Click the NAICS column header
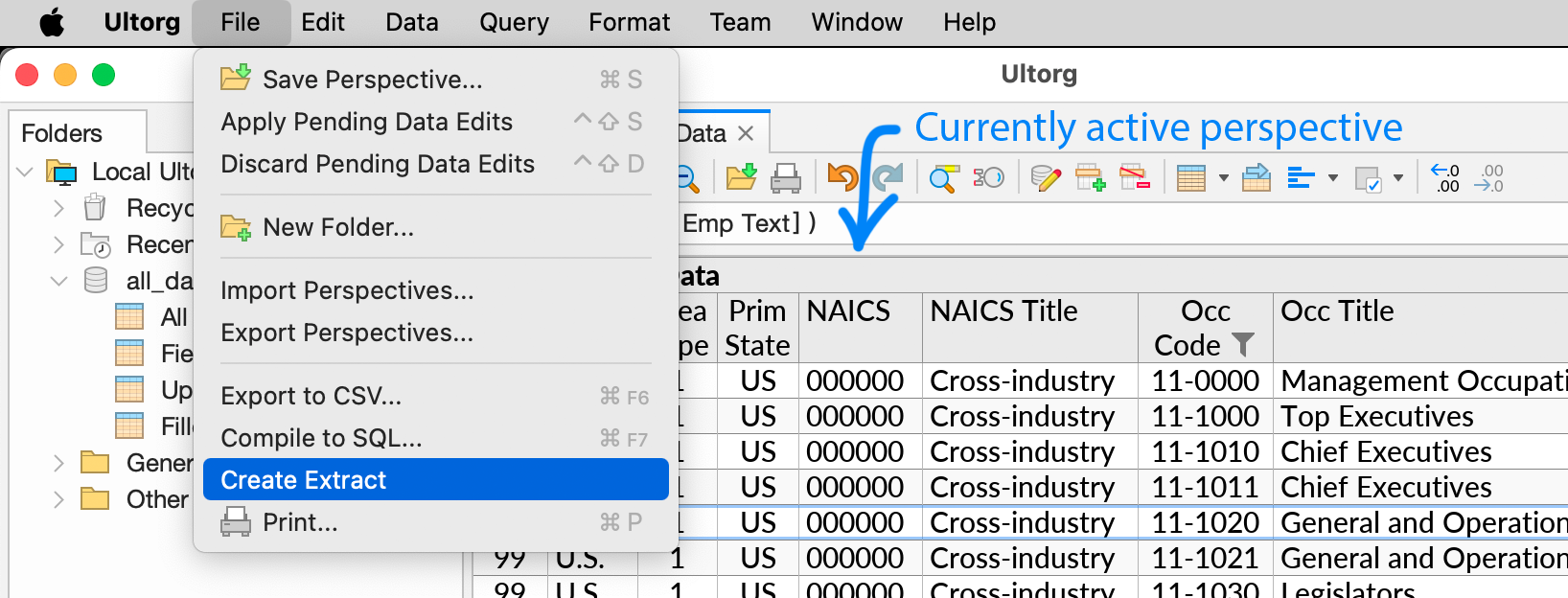 click(860, 328)
